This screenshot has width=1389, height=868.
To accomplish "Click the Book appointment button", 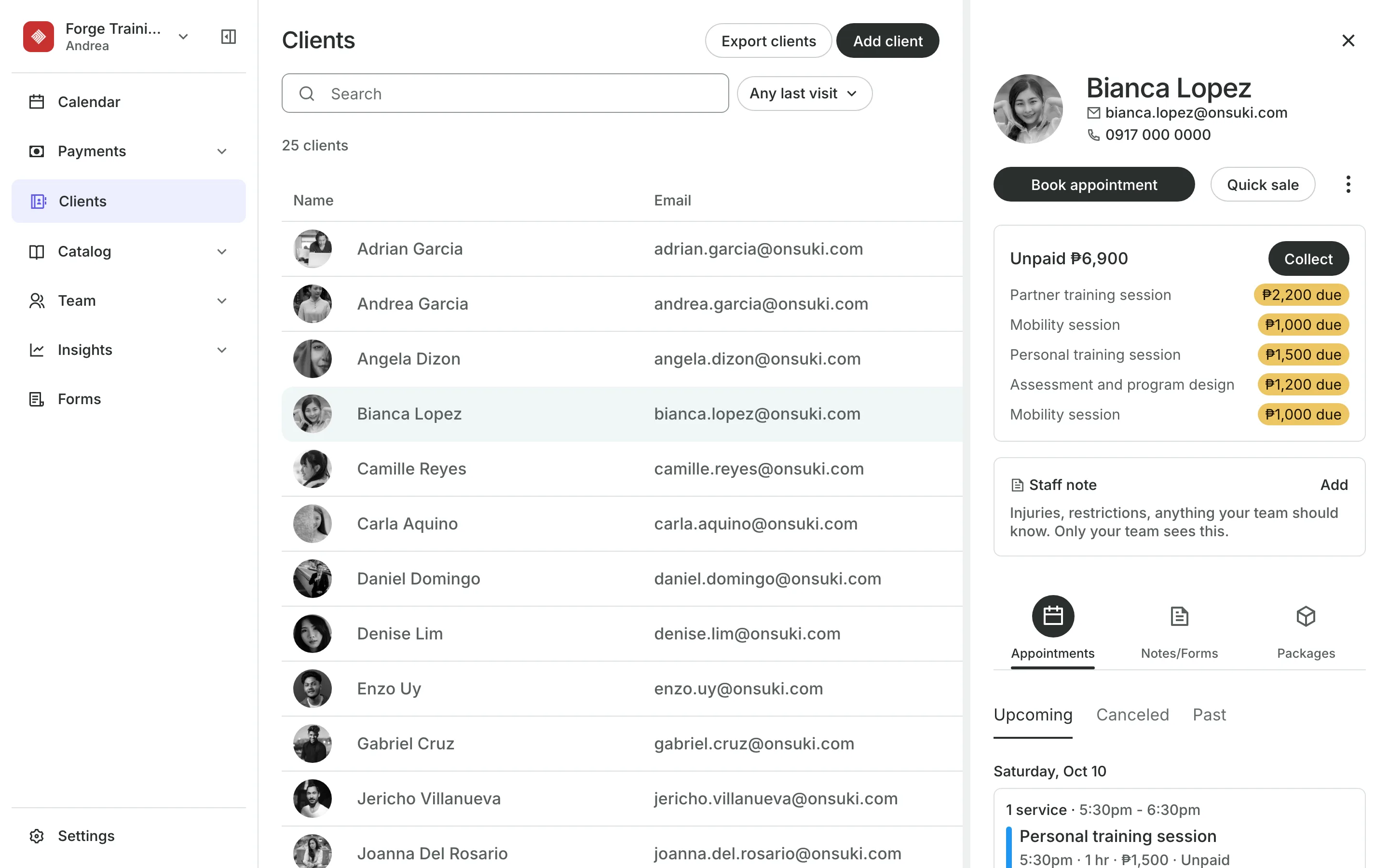I will coord(1094,184).
